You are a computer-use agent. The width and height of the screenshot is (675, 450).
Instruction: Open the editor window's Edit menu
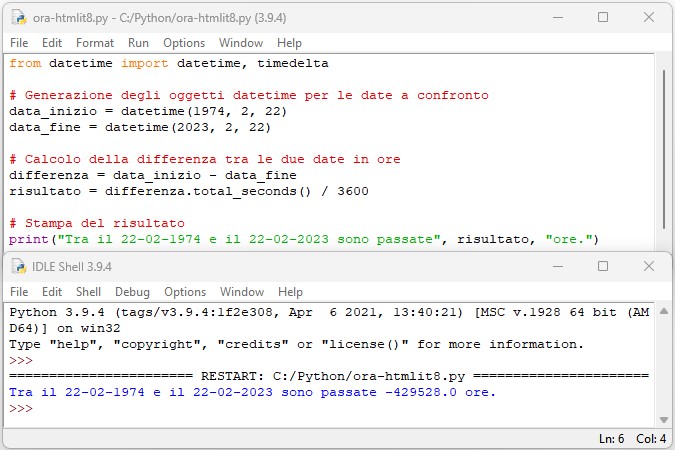coord(52,43)
